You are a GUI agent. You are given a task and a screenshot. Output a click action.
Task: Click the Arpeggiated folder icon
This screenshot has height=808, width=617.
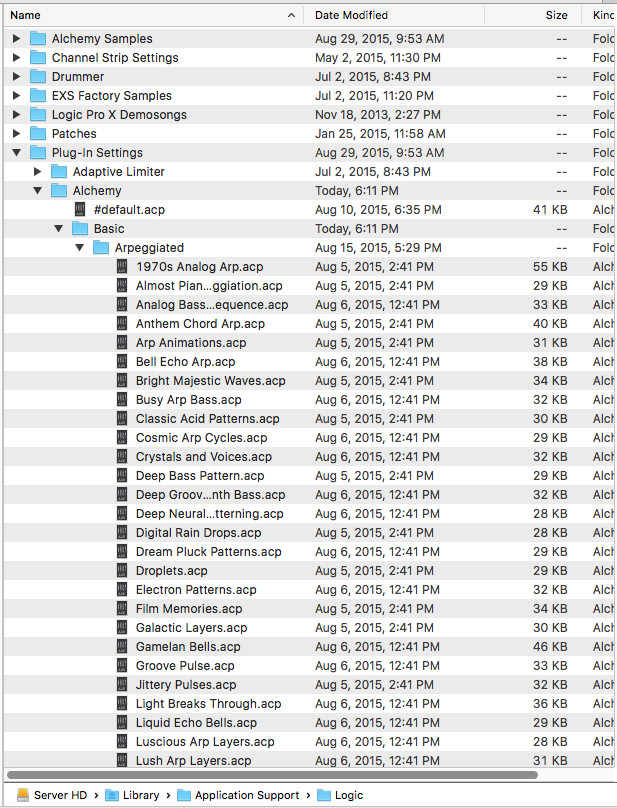click(x=101, y=248)
